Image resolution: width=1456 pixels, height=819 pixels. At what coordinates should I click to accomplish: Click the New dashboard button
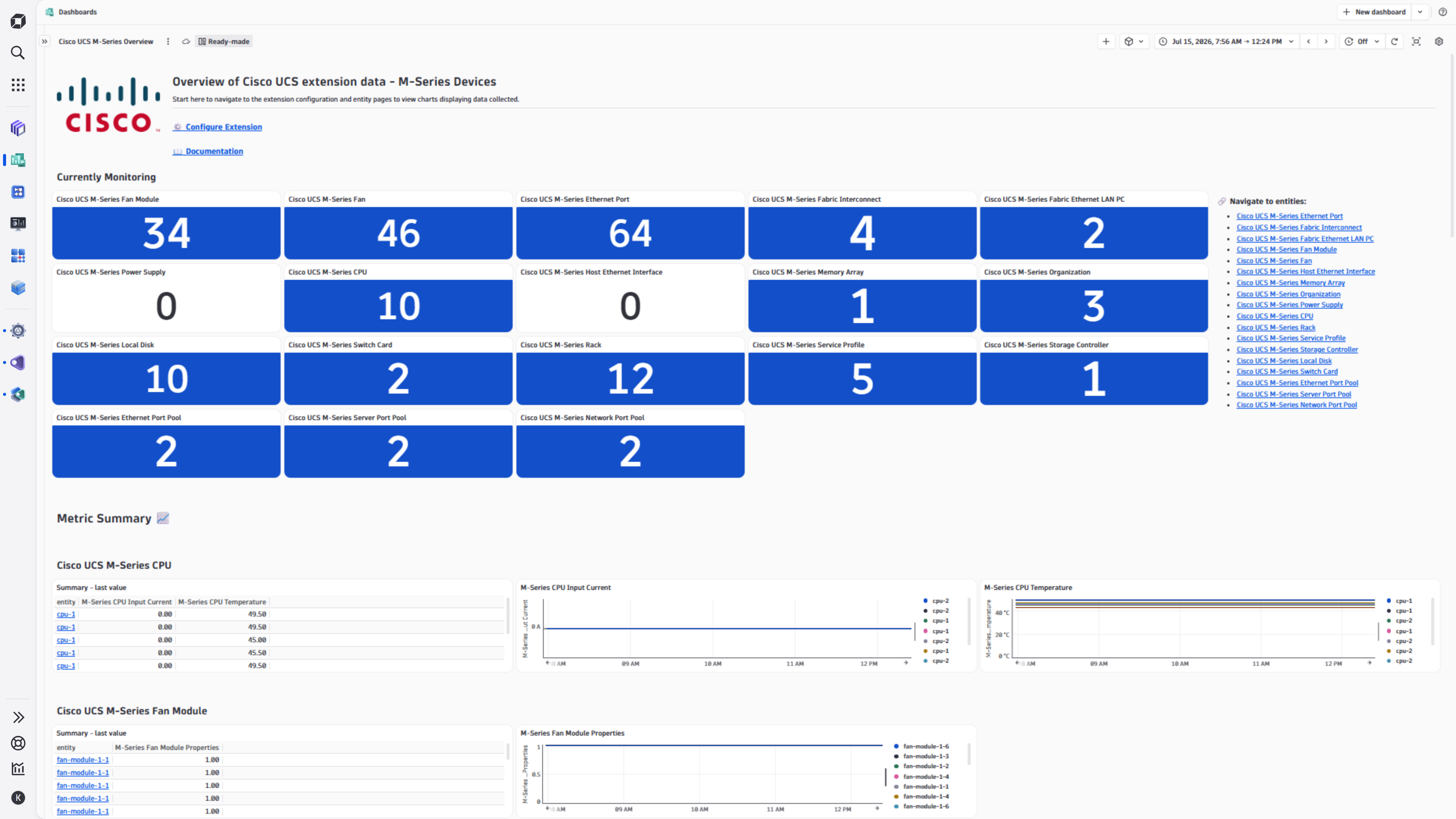[x=1374, y=12]
